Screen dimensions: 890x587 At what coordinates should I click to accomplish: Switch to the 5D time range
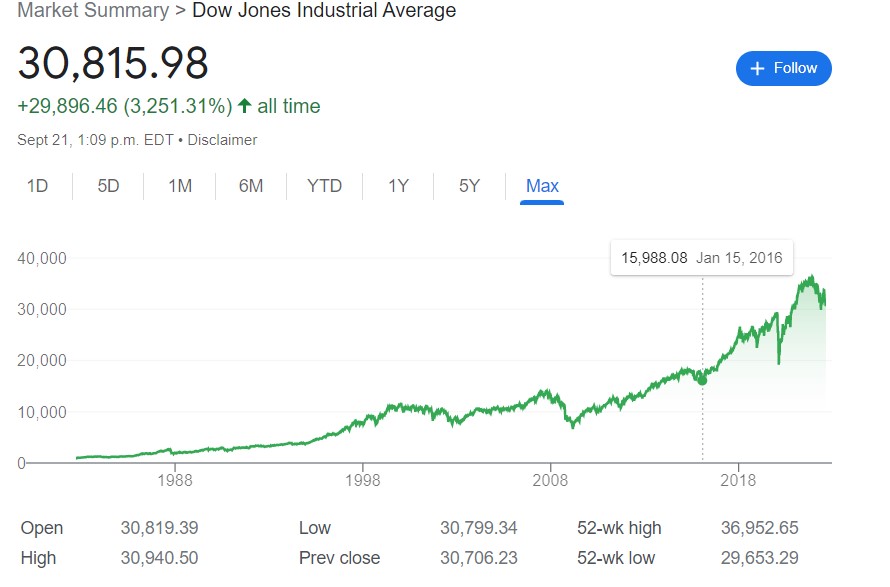pos(108,186)
